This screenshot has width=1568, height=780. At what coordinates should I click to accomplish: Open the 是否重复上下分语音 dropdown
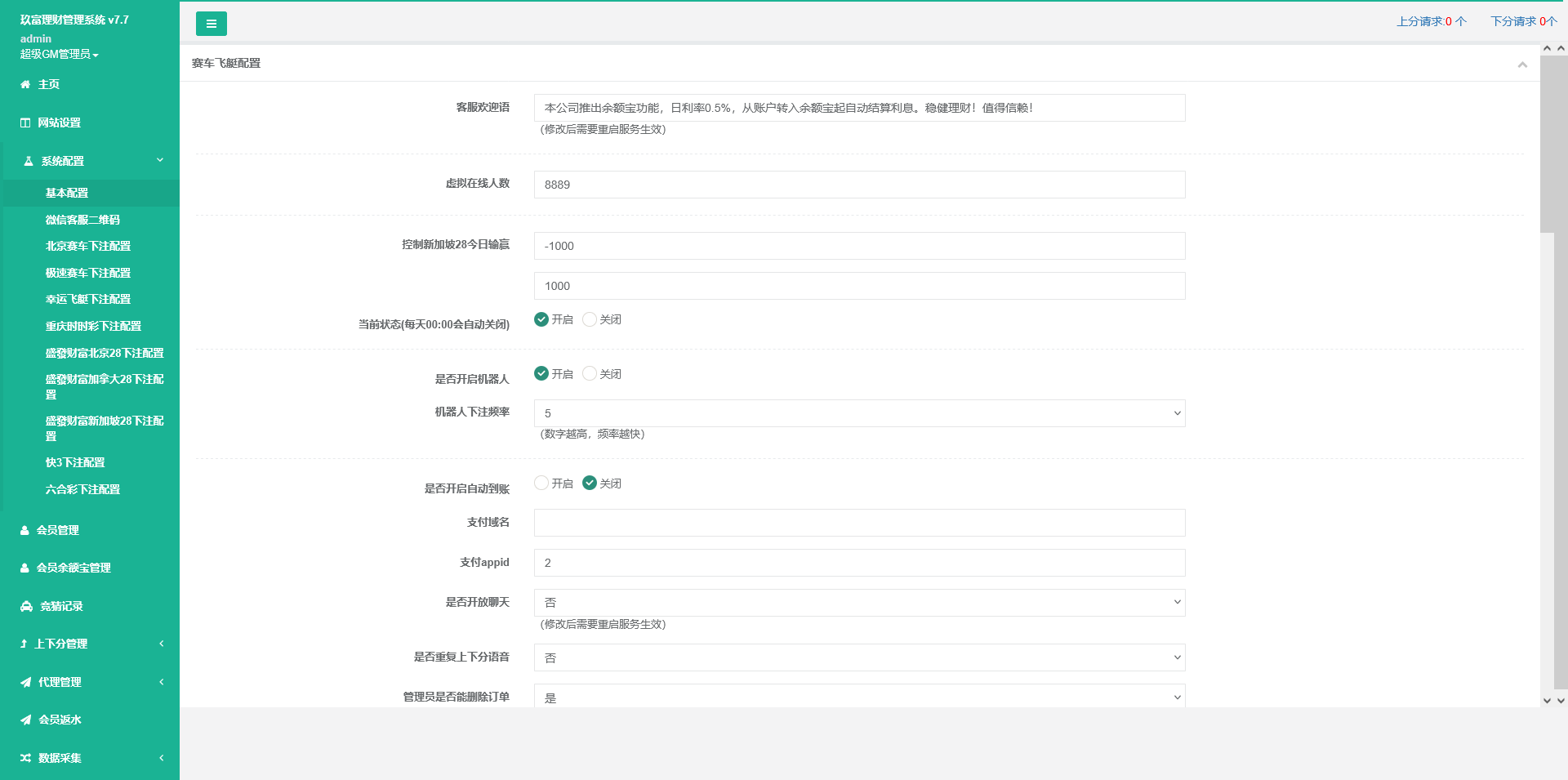(859, 657)
